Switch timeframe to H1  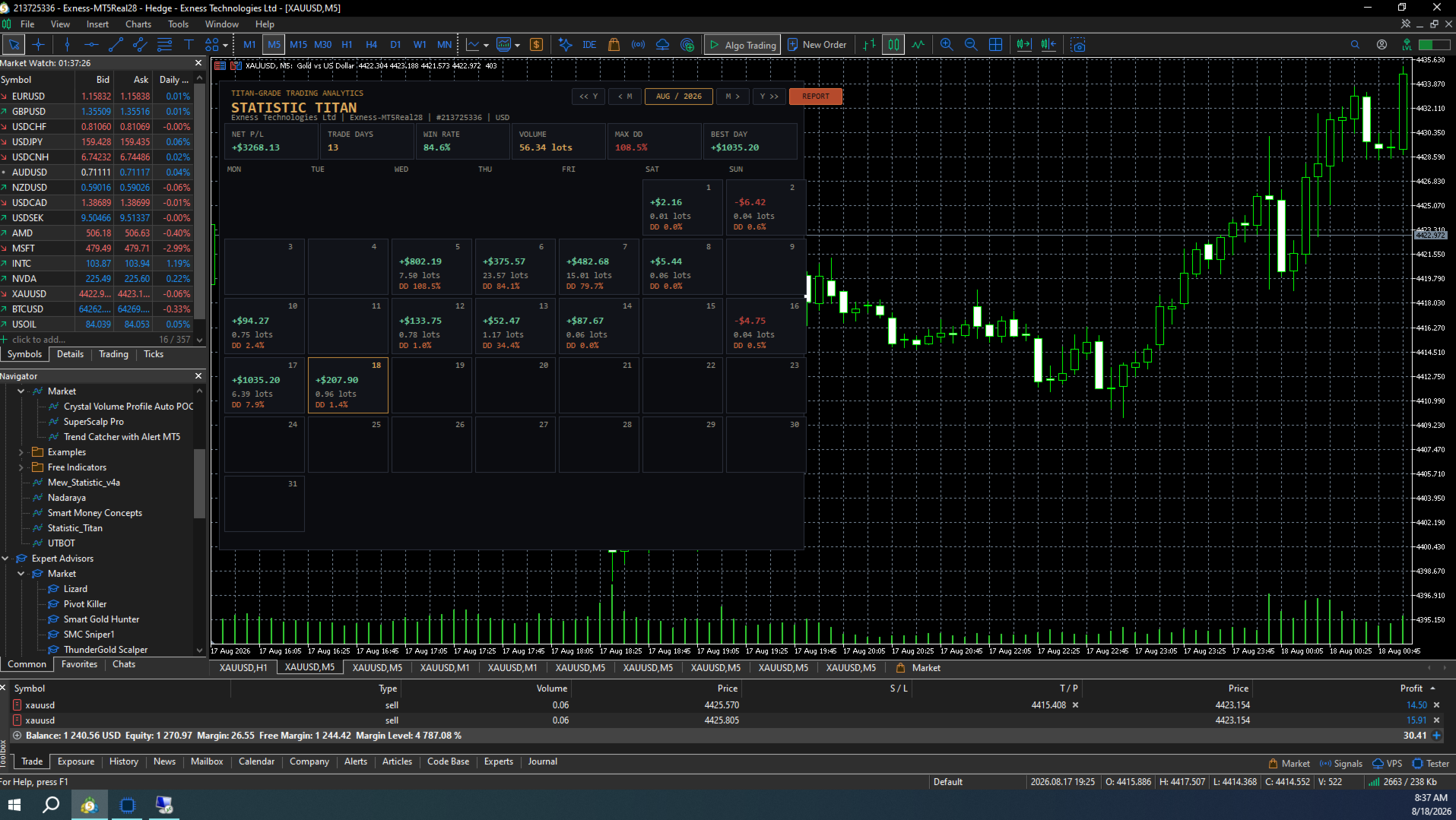tap(347, 45)
